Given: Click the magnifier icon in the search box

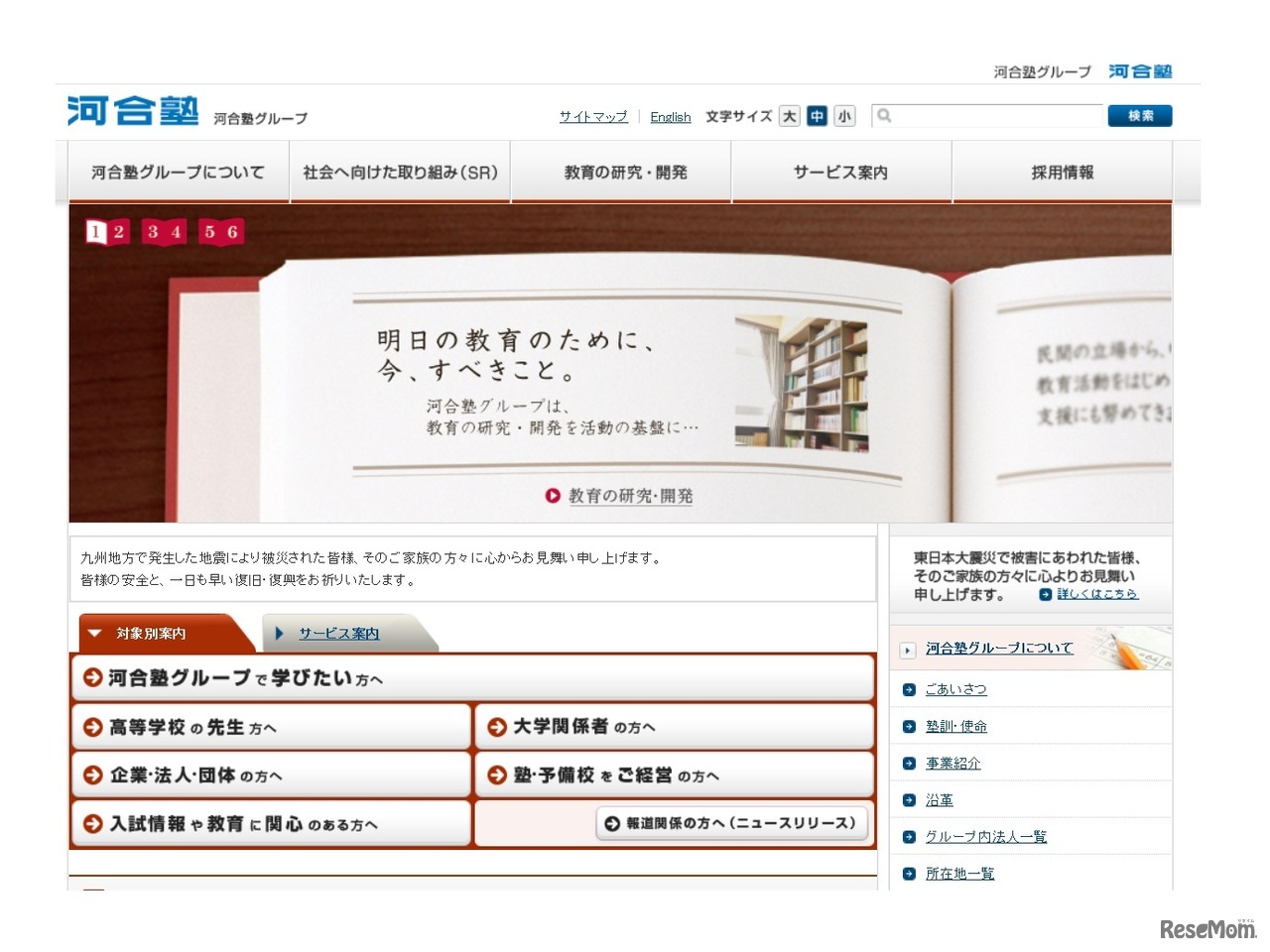Looking at the screenshot, I should tap(884, 116).
